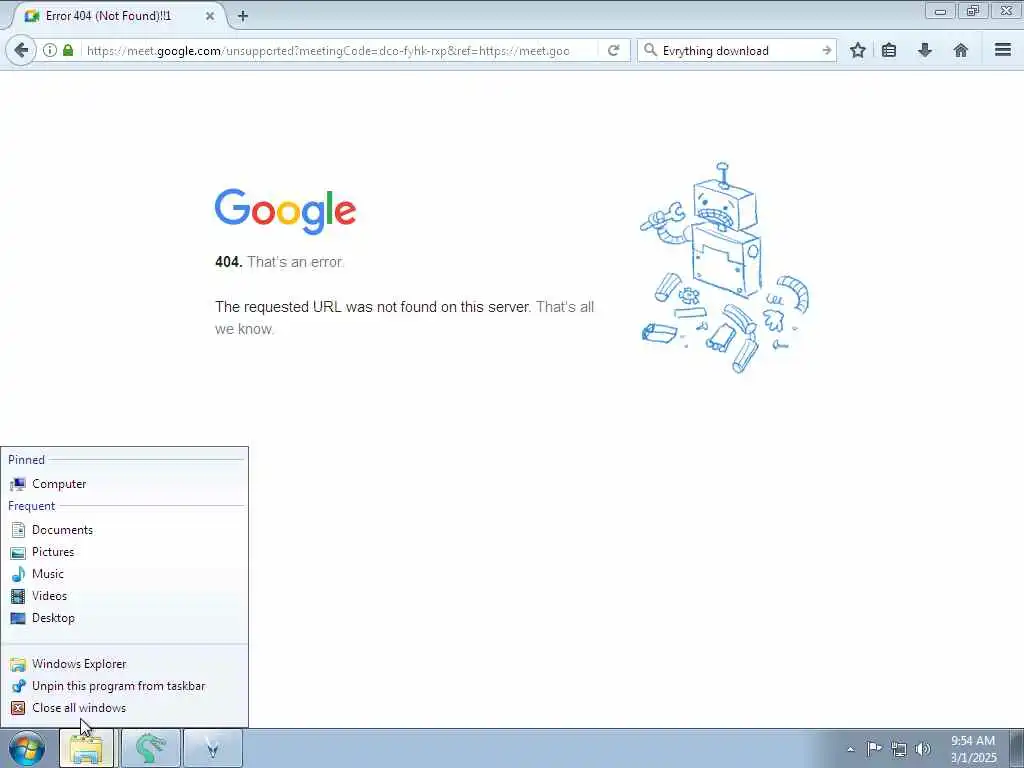Open the hamburger menu
1024x768 pixels.
1003,50
